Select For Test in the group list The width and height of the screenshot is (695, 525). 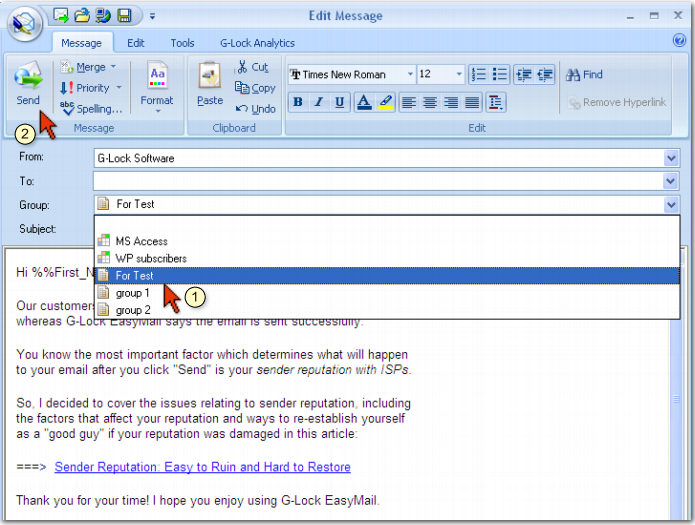pos(387,276)
